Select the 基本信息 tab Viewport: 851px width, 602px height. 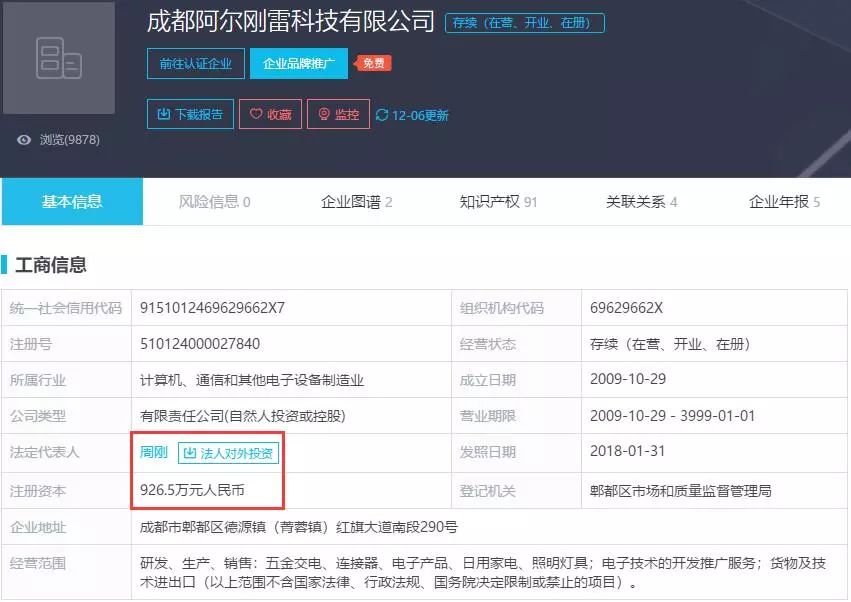tap(72, 201)
